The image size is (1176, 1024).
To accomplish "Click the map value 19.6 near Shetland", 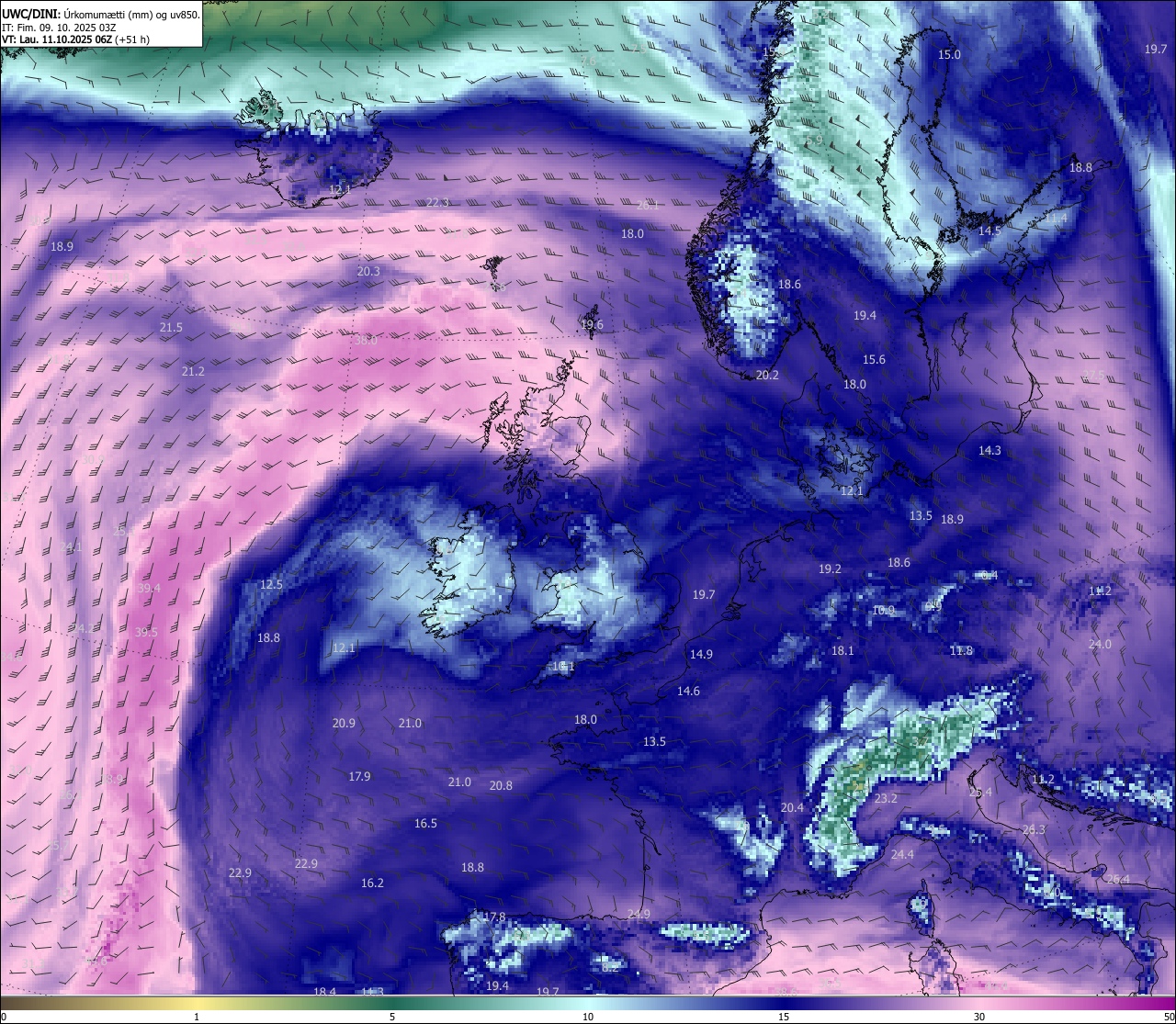I will (592, 325).
